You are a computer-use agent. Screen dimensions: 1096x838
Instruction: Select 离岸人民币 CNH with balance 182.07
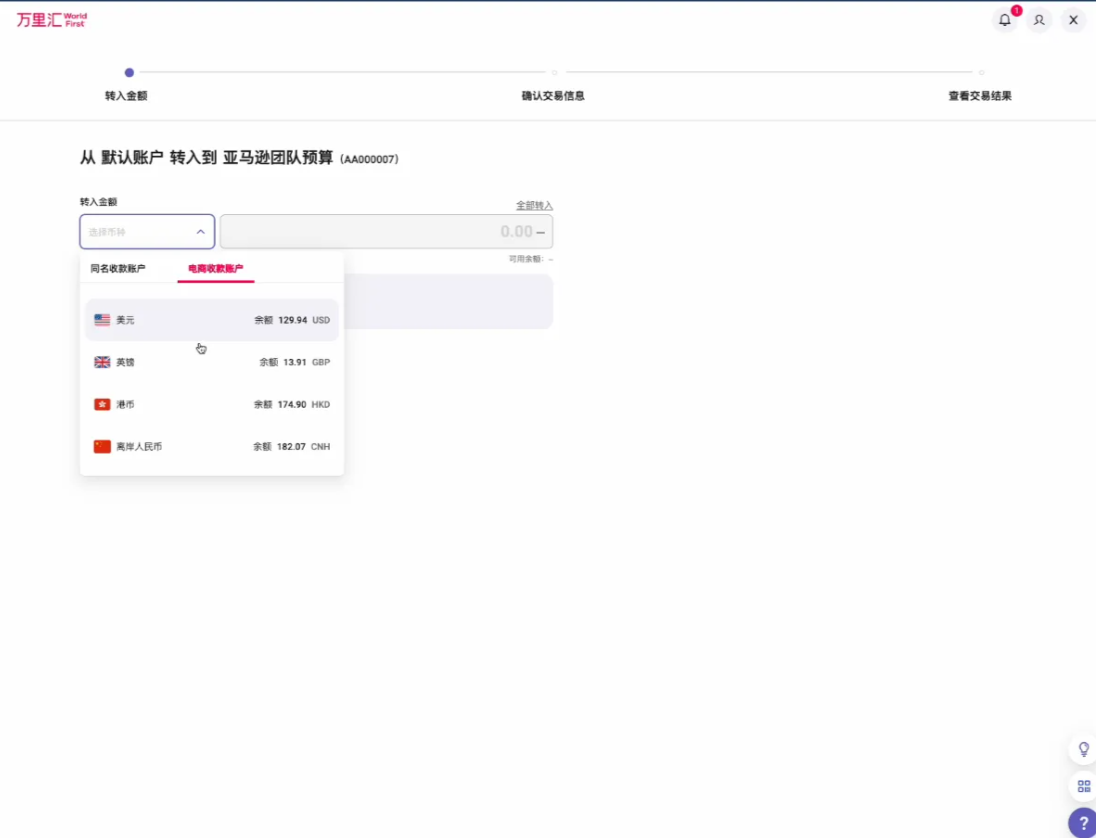click(212, 446)
